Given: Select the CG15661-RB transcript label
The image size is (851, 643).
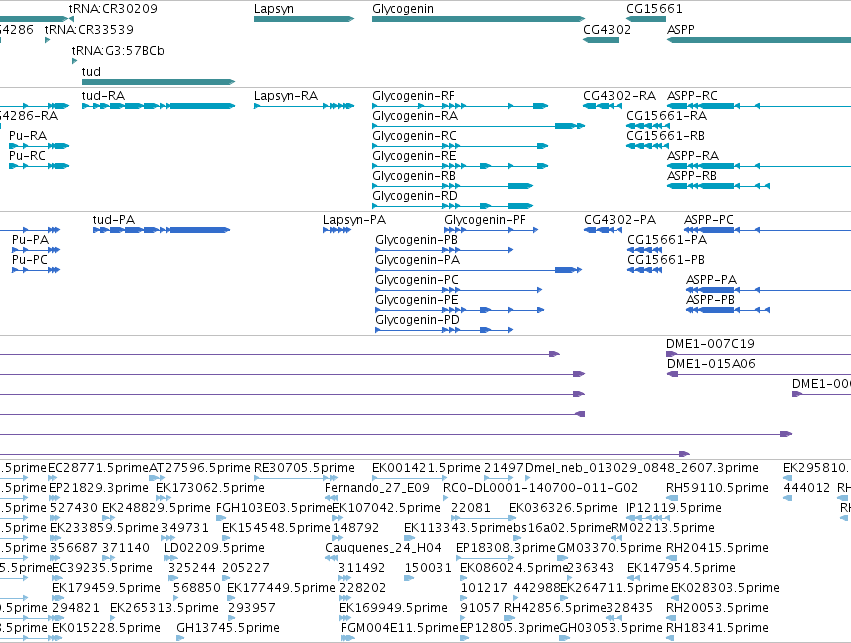Looking at the screenshot, I should 665,136.
